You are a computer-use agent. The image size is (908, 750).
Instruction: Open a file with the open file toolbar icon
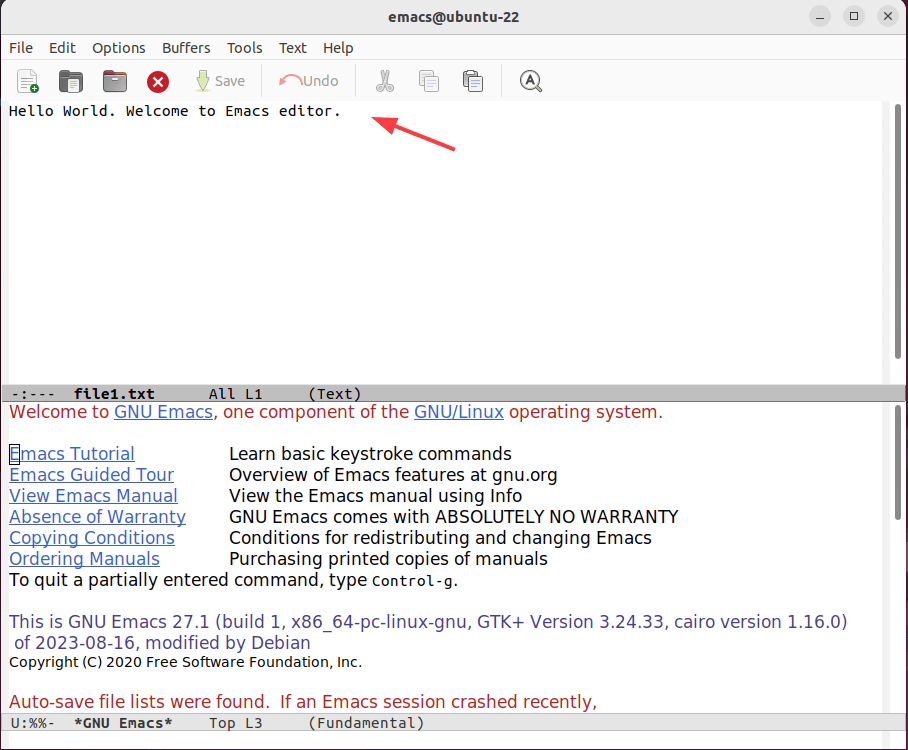tap(70, 81)
